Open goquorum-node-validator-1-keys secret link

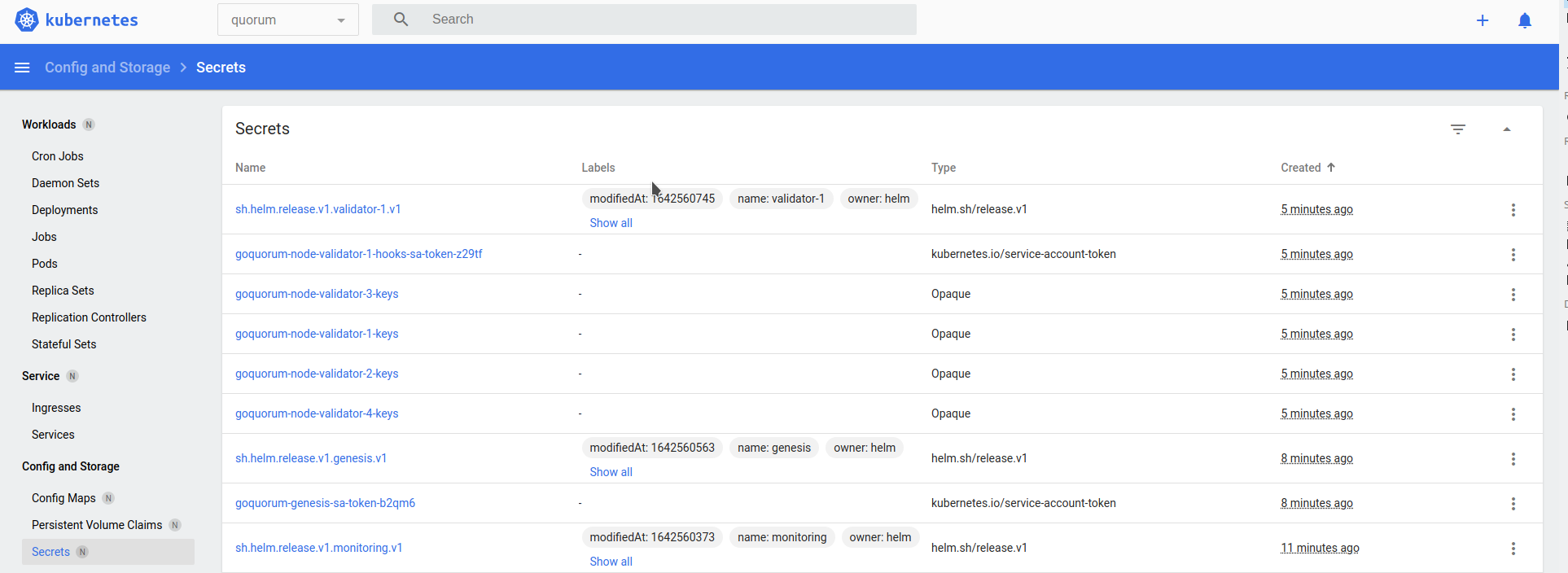coord(317,334)
